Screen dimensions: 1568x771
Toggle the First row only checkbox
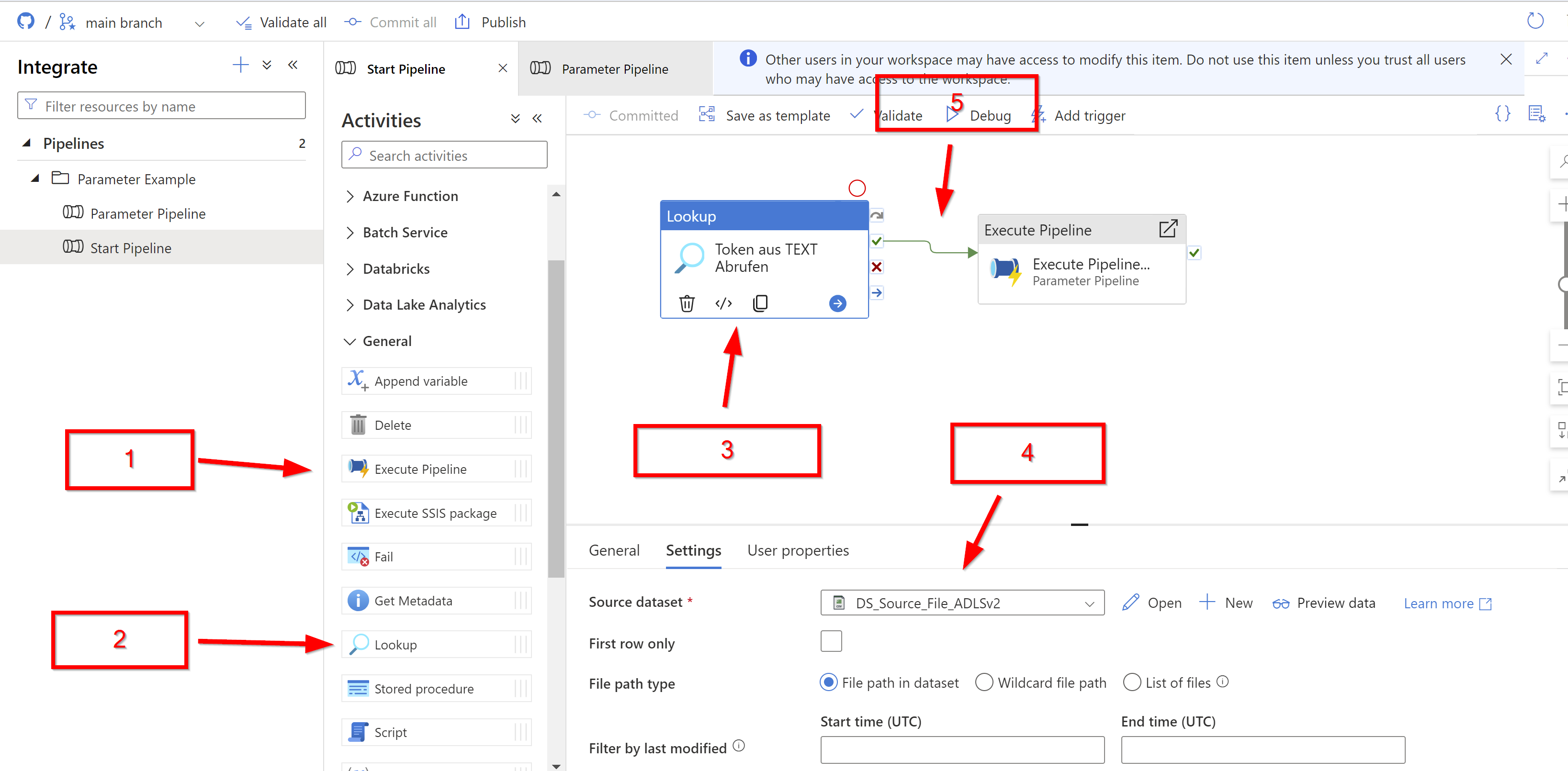[x=831, y=641]
